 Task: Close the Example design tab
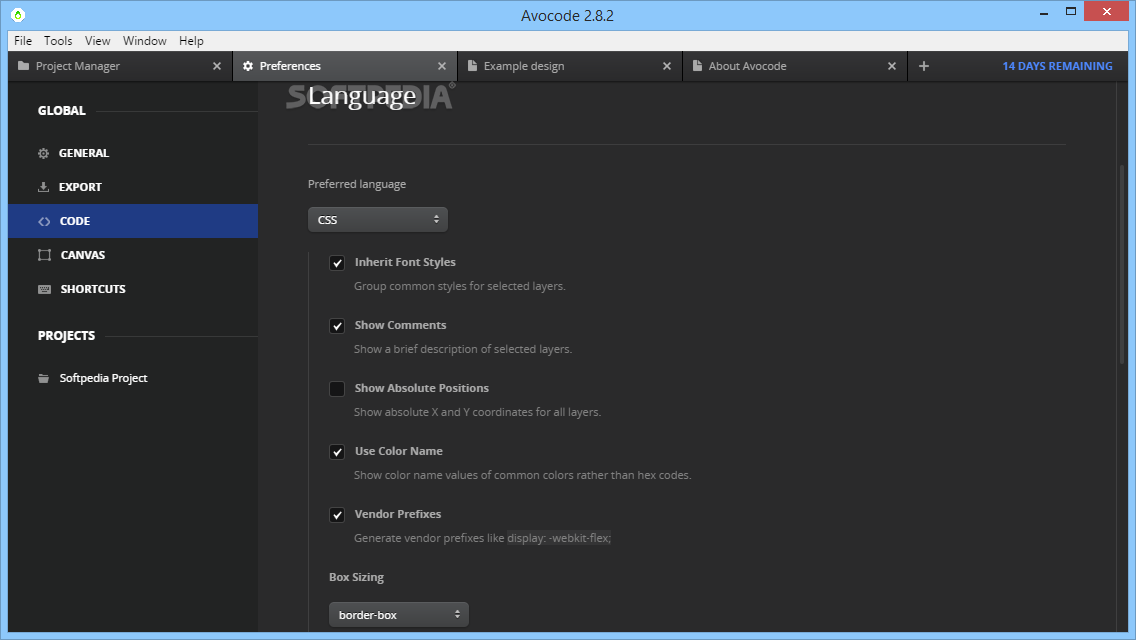click(x=667, y=66)
